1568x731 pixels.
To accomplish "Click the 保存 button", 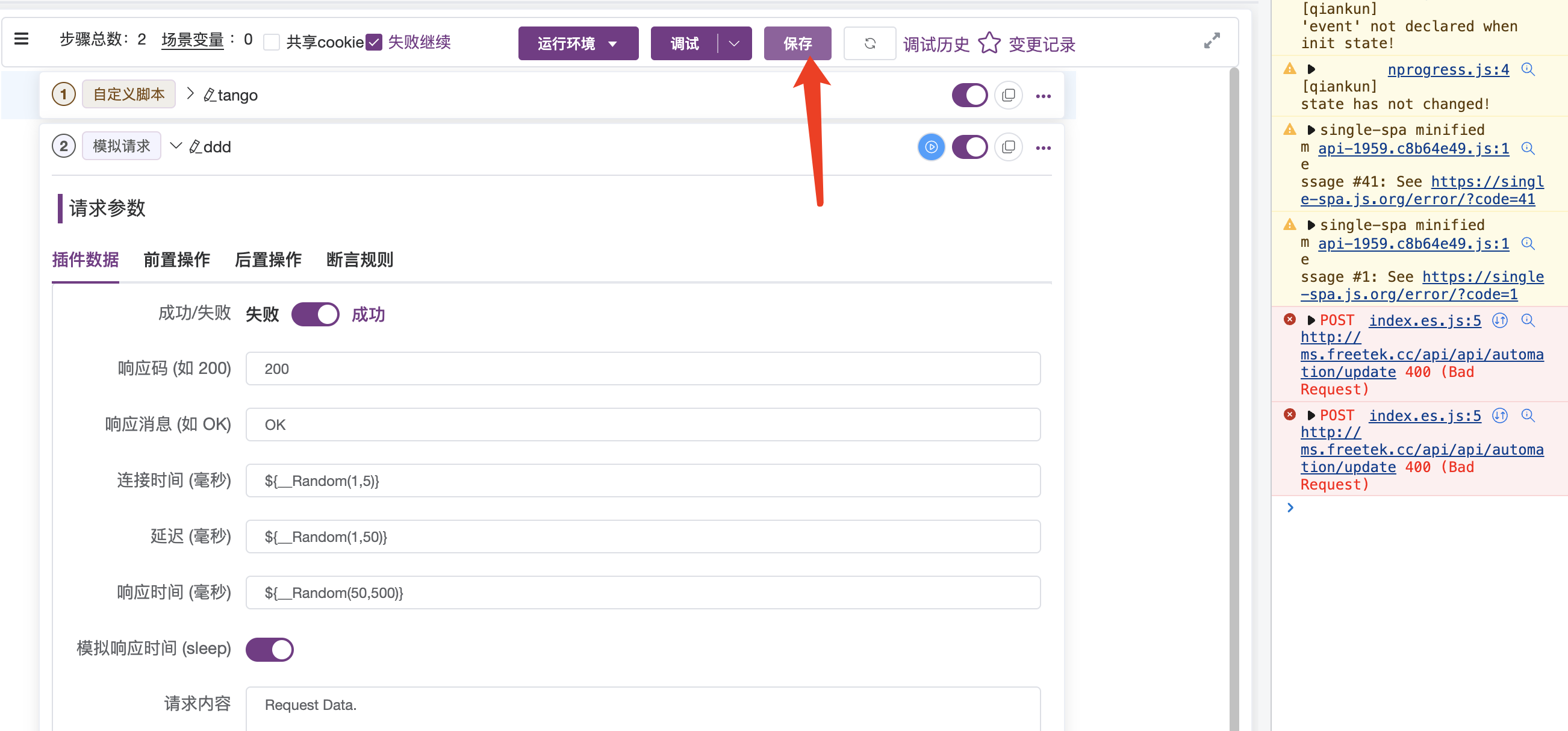I will pyautogui.click(x=797, y=43).
